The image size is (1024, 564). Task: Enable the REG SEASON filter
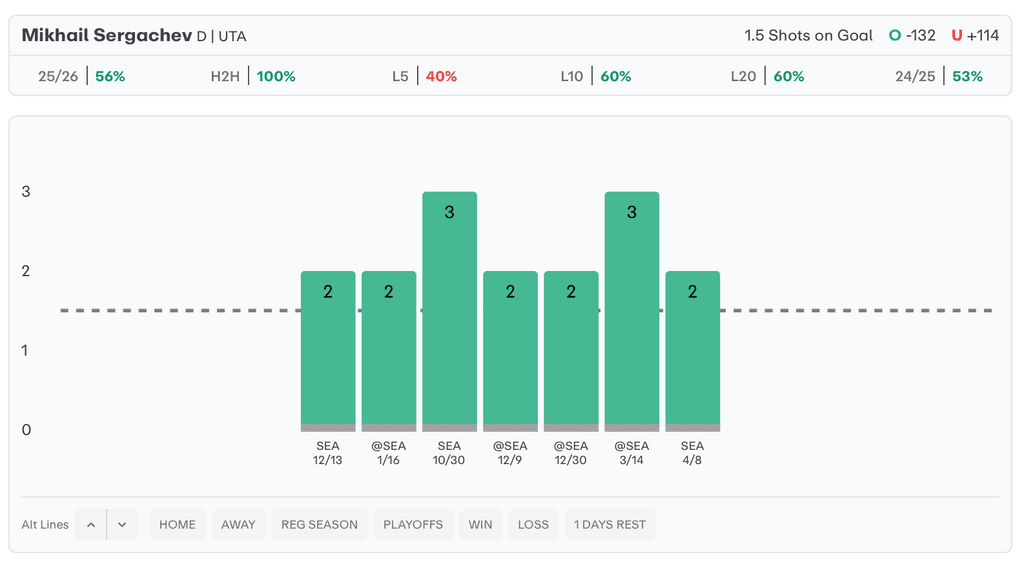(319, 525)
